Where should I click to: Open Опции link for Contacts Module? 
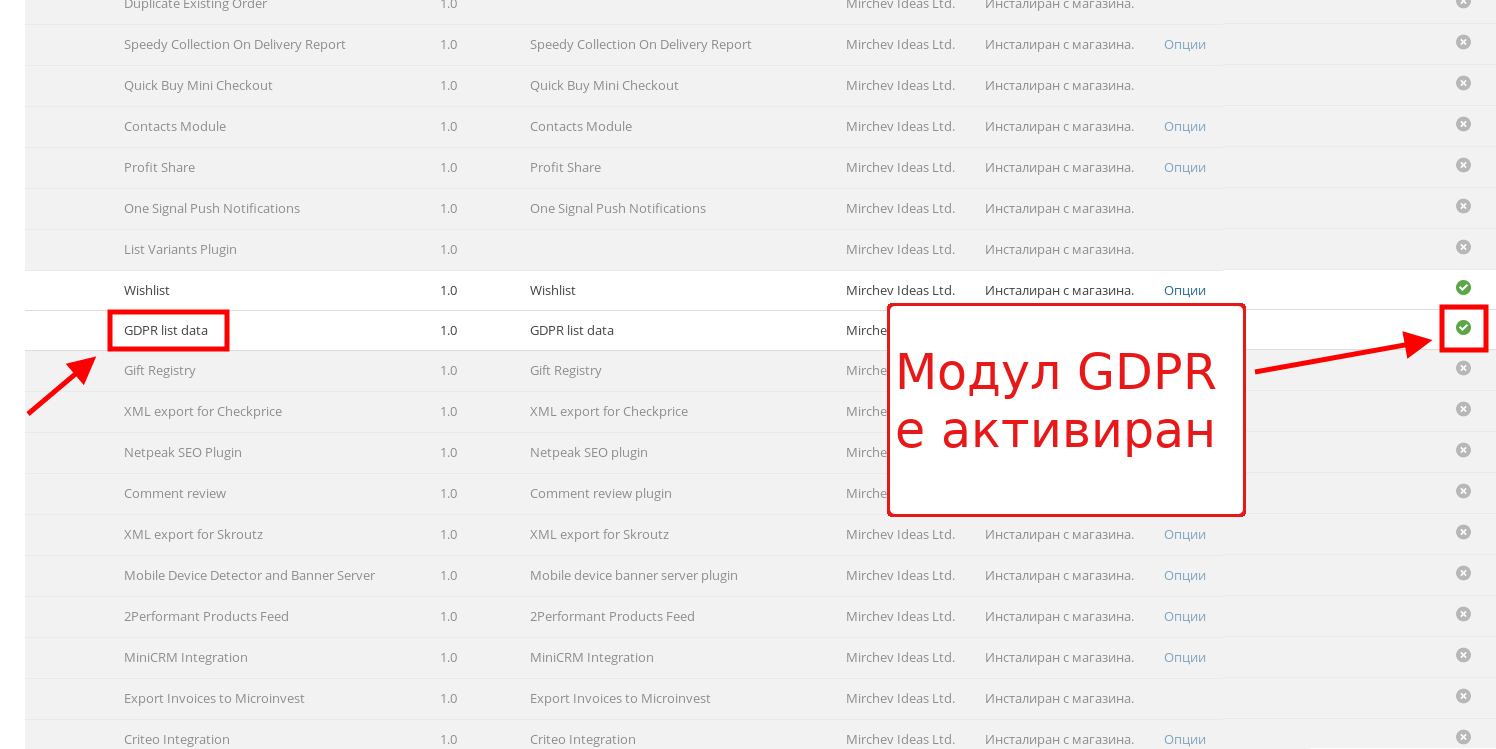click(1184, 126)
